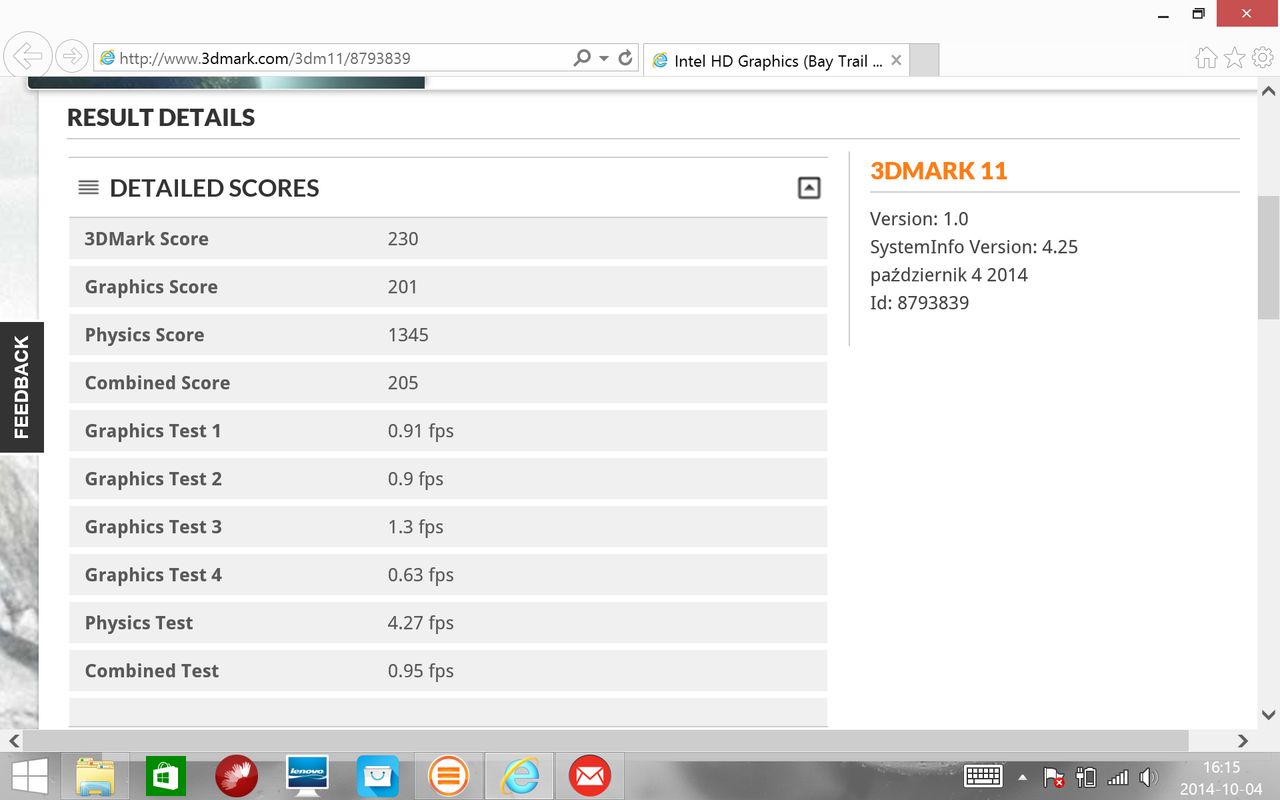Open the Windows Start menu

29,776
